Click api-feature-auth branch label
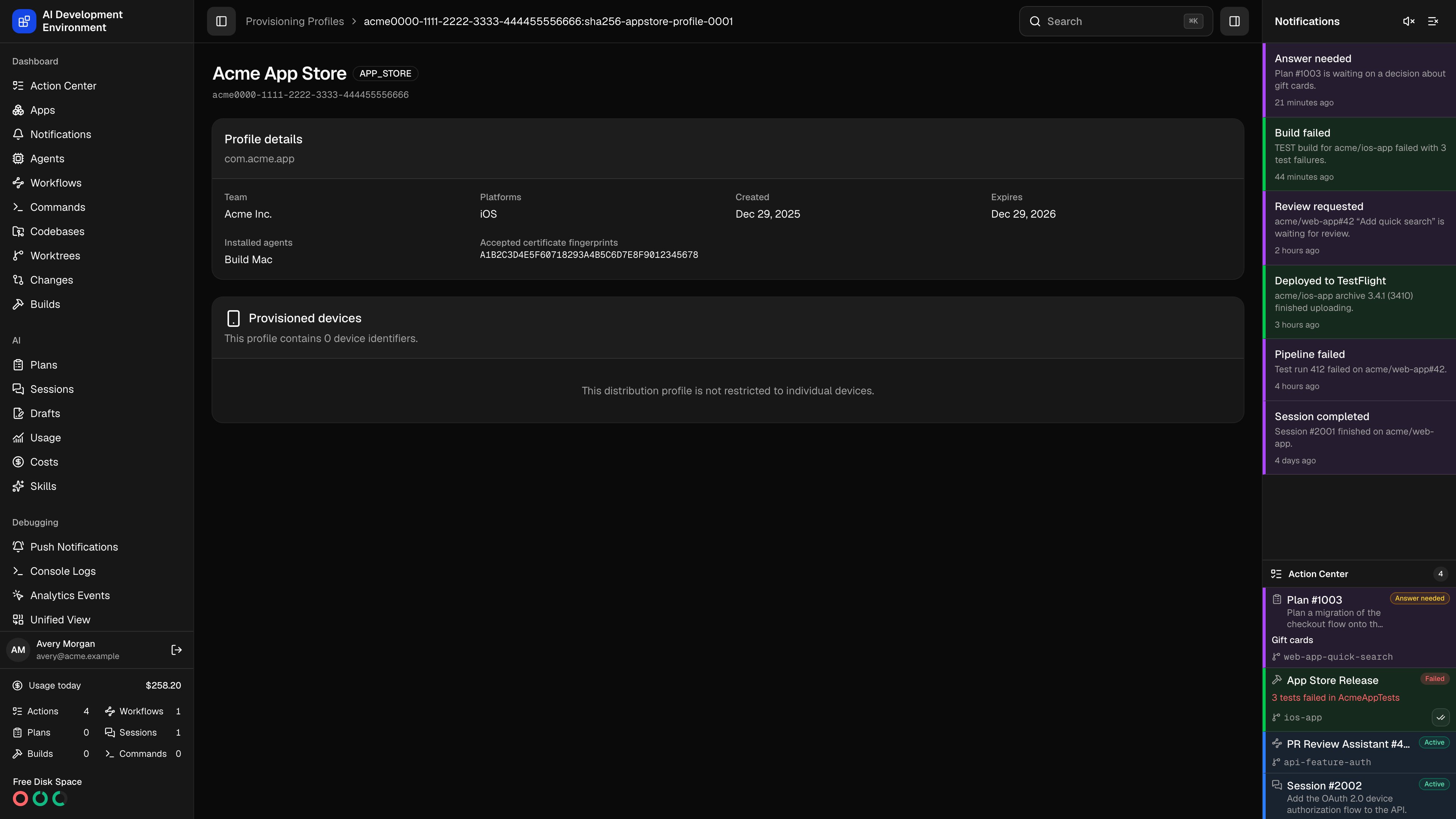 coord(1327,762)
